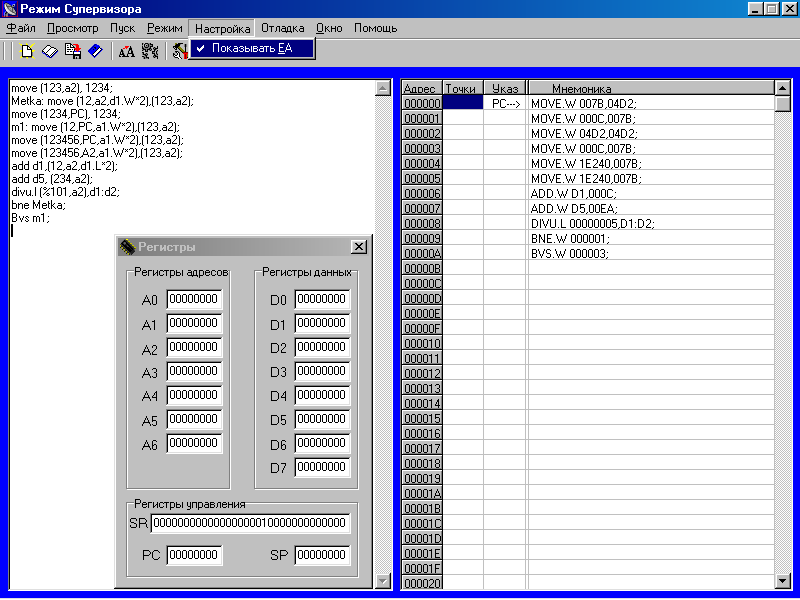Toggle breakpoint cell for address 000008
This screenshot has height=600, width=800.
[x=462, y=223]
